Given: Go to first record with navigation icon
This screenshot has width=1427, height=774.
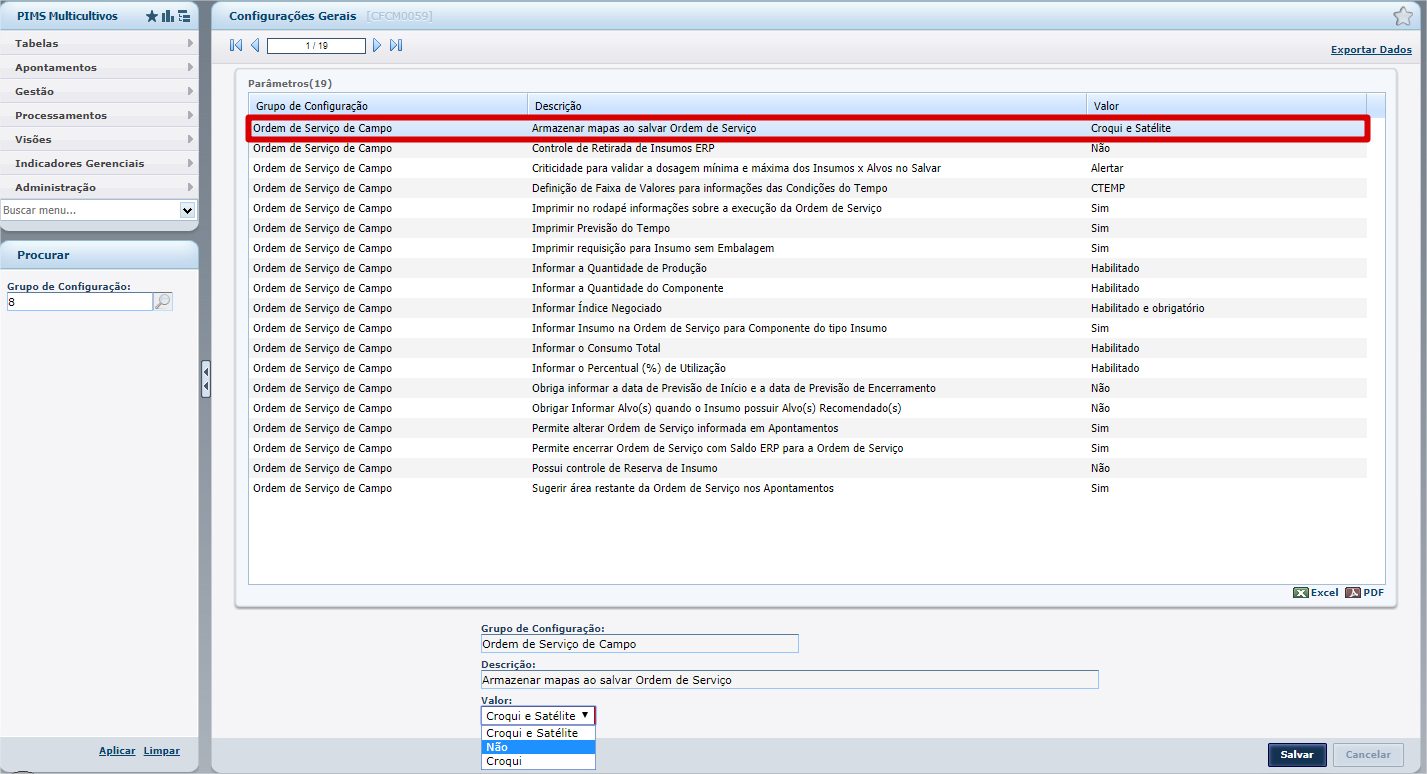Looking at the screenshot, I should pyautogui.click(x=236, y=45).
